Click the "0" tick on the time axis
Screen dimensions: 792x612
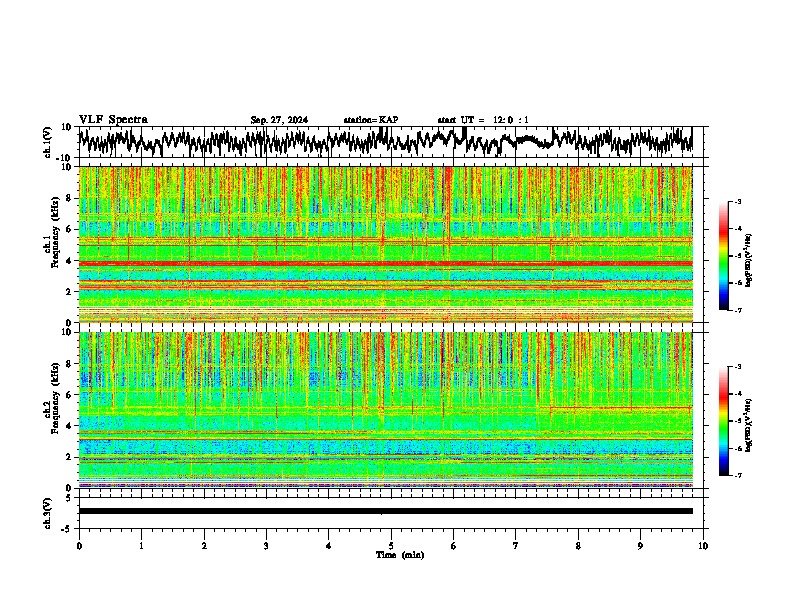pos(79,546)
